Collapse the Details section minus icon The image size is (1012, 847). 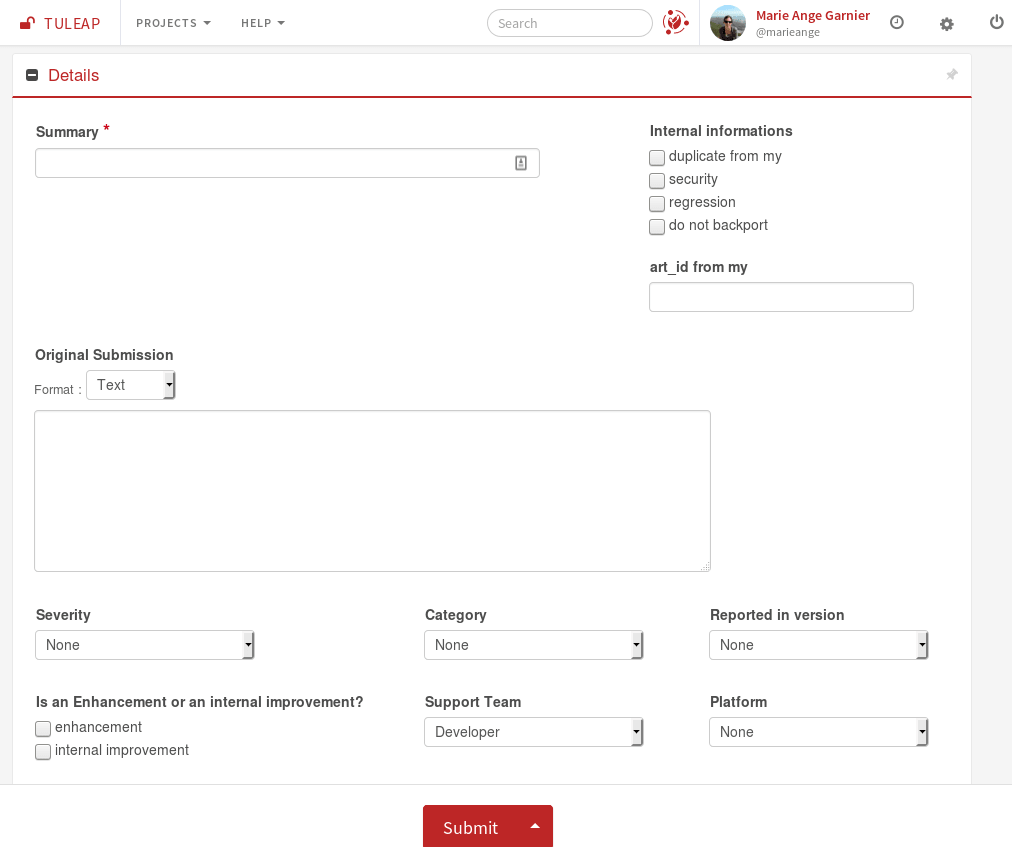[32, 75]
